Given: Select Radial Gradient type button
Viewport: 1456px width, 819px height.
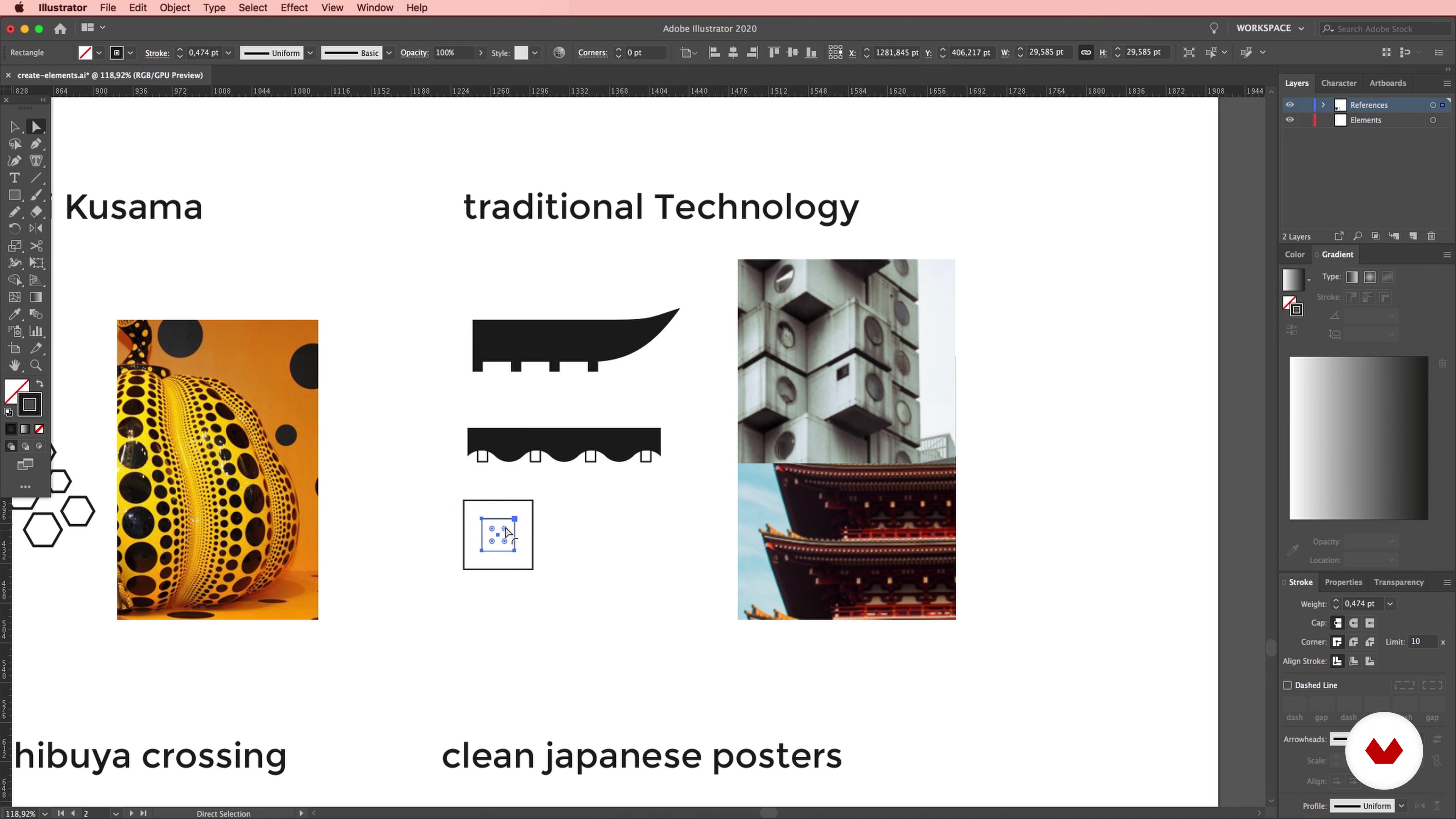Looking at the screenshot, I should coord(1370,277).
